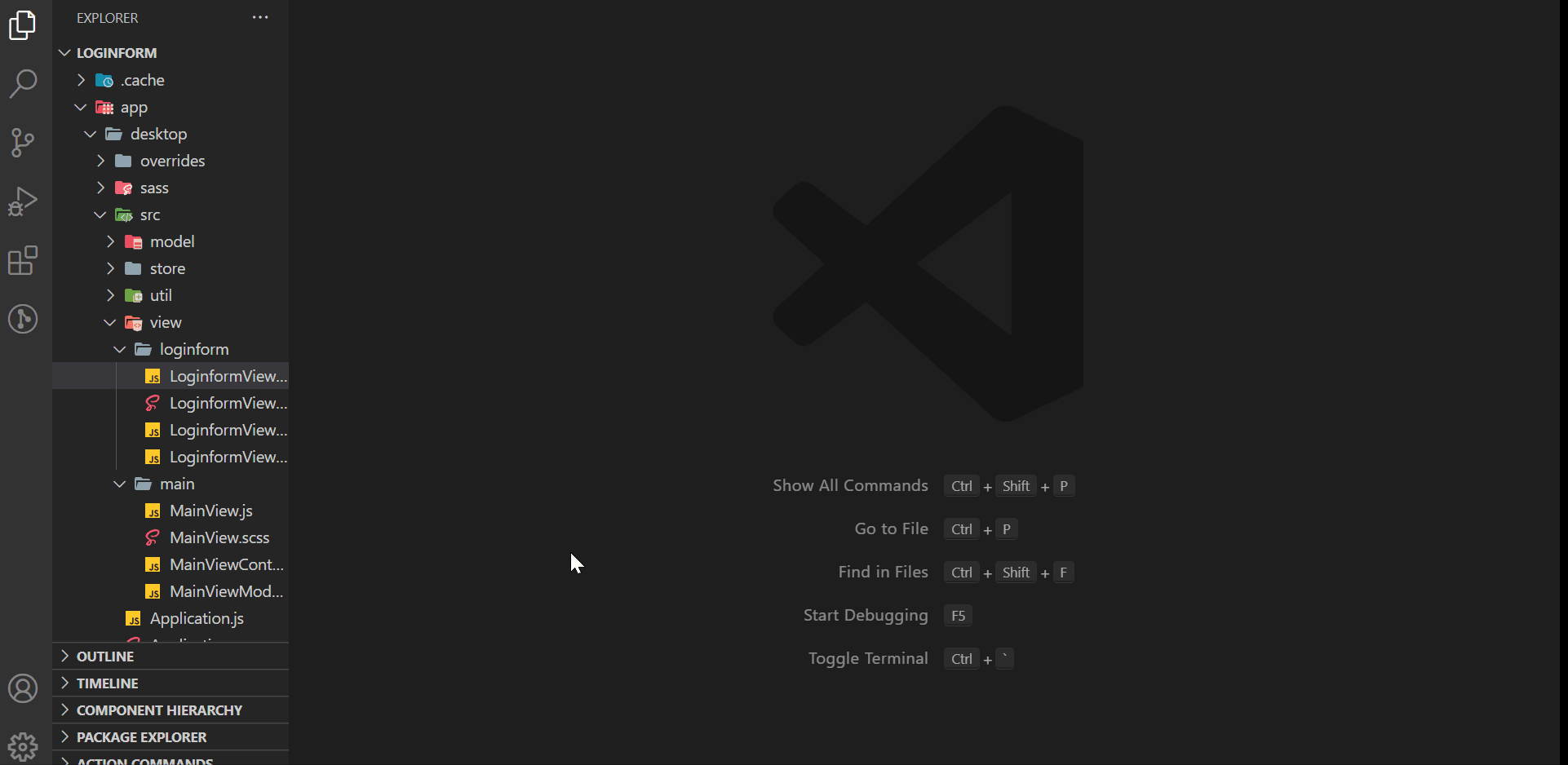Image resolution: width=1568 pixels, height=765 pixels.
Task: Open the Explorer view in activity bar
Action: (23, 25)
